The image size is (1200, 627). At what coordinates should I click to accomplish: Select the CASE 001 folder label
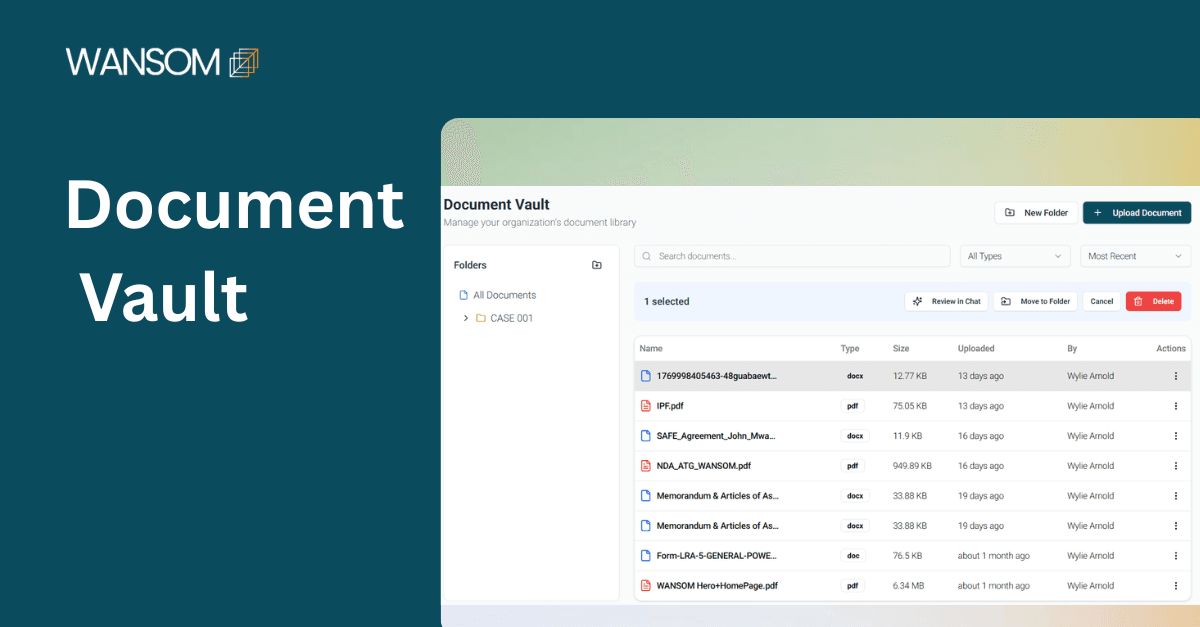[511, 318]
